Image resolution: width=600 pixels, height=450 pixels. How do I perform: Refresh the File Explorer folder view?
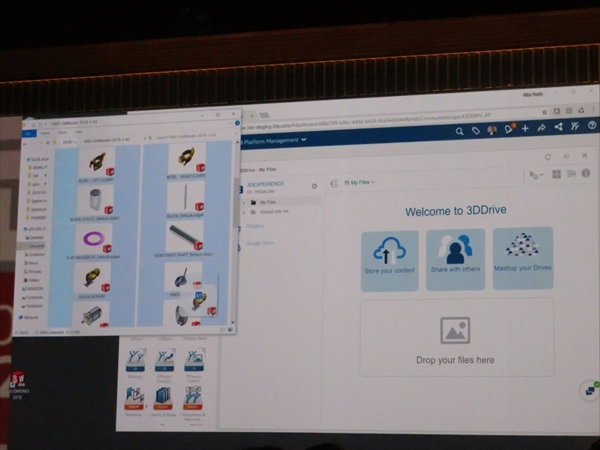150,138
